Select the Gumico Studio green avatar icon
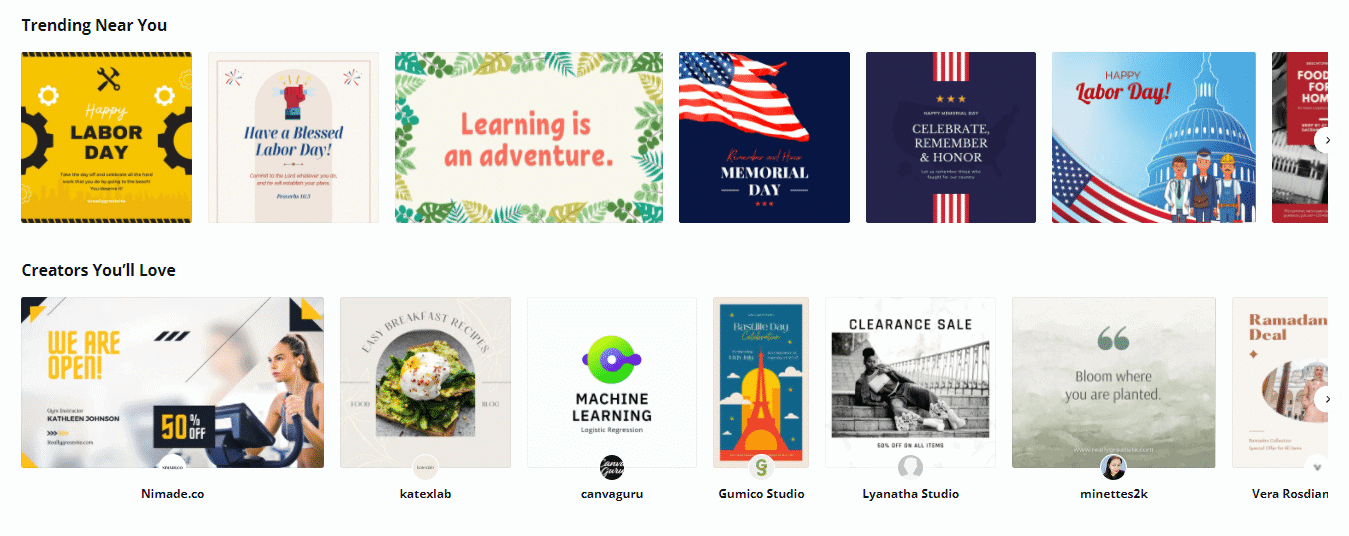The image size is (1349, 536). coord(761,467)
